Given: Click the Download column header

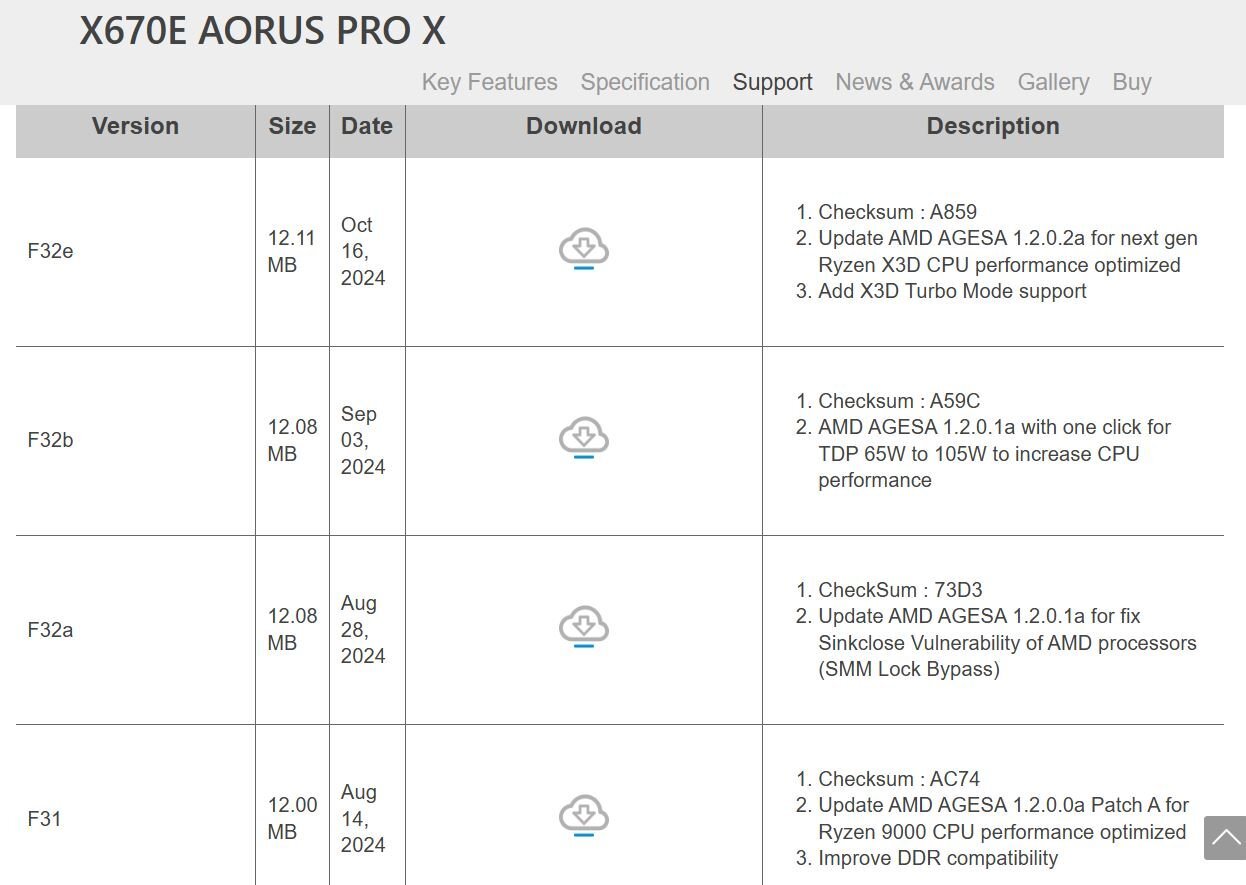Looking at the screenshot, I should coord(584,127).
